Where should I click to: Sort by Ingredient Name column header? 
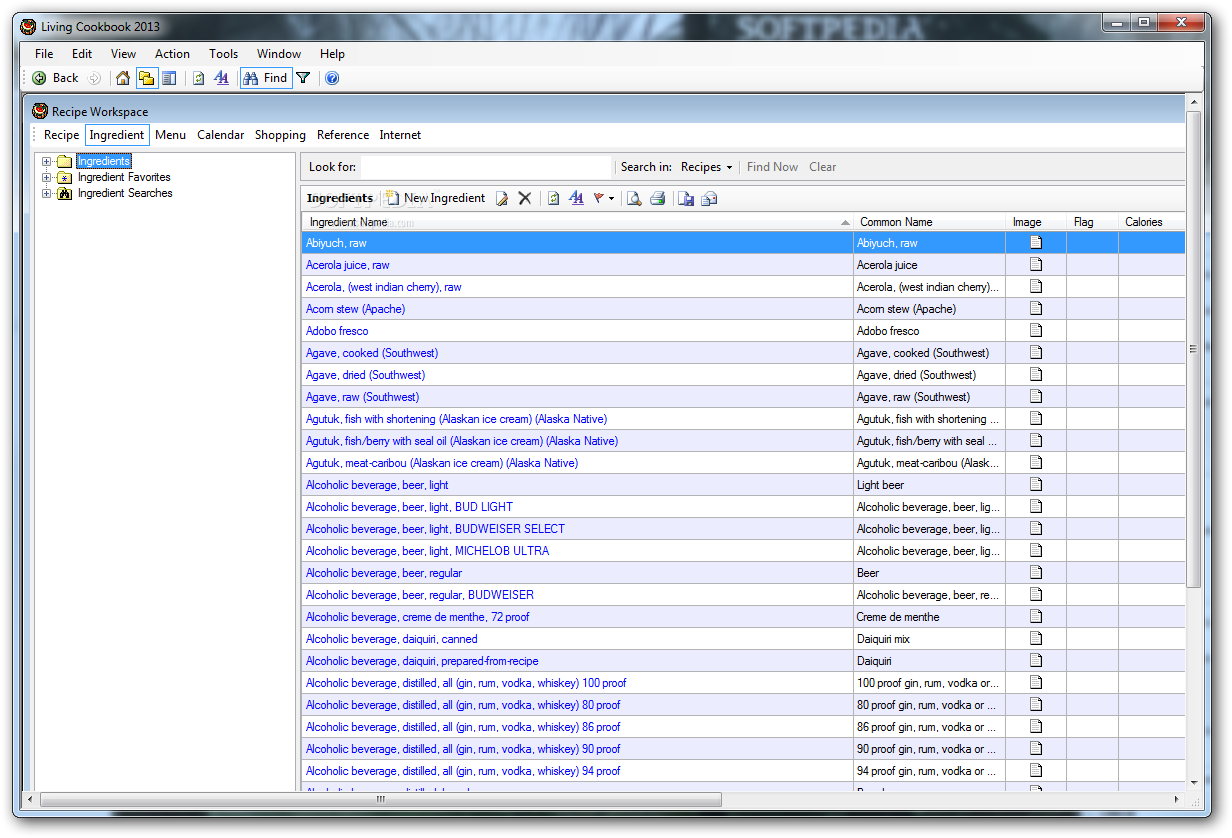click(577, 222)
